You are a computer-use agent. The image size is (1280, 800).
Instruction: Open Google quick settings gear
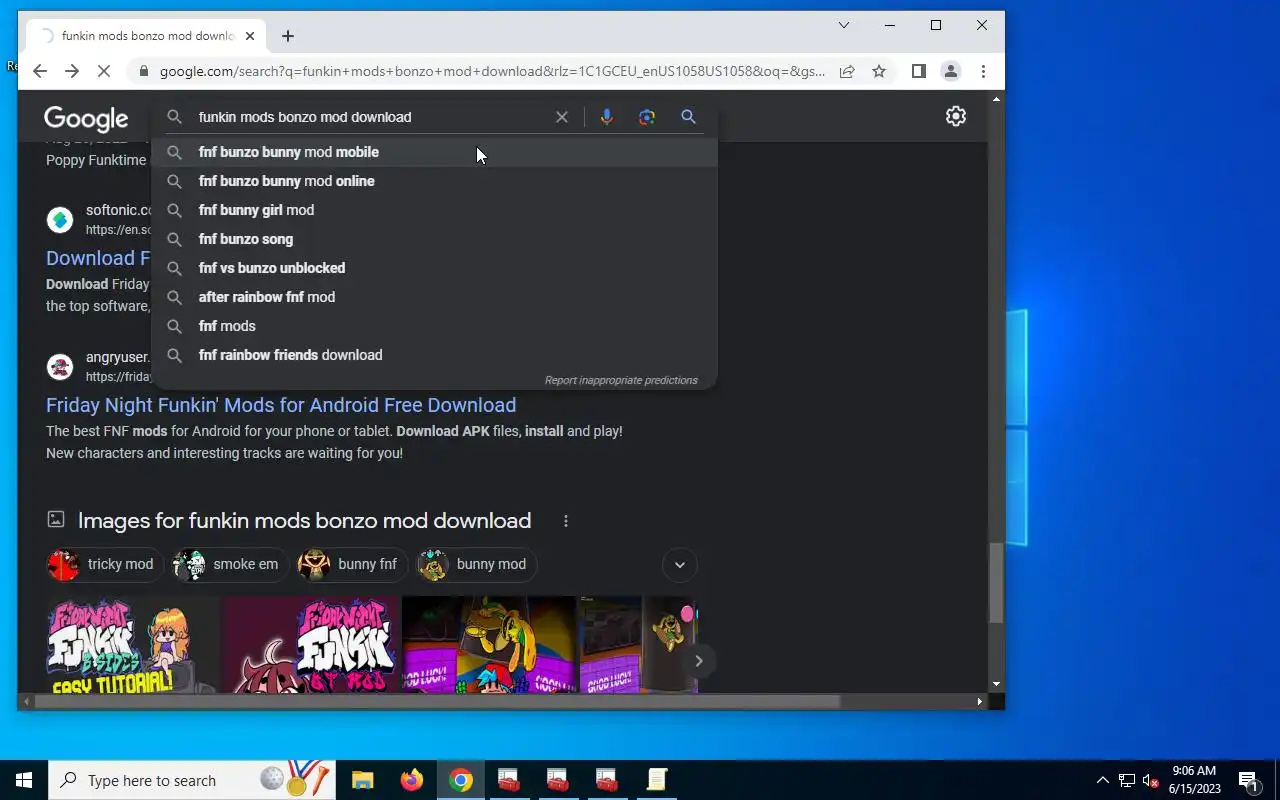point(956,116)
